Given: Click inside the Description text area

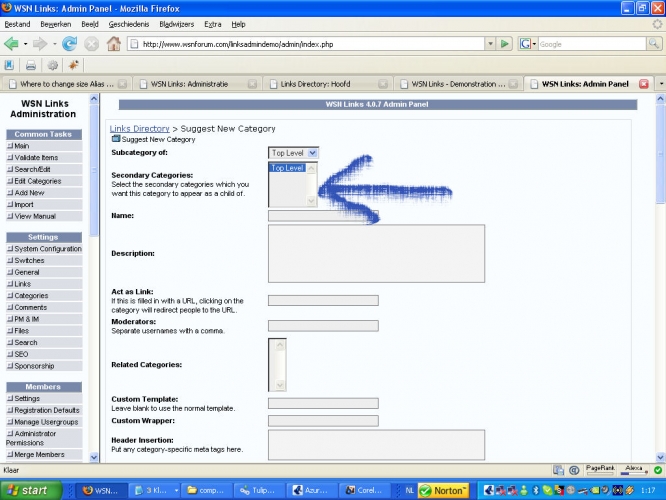Looking at the screenshot, I should point(376,254).
